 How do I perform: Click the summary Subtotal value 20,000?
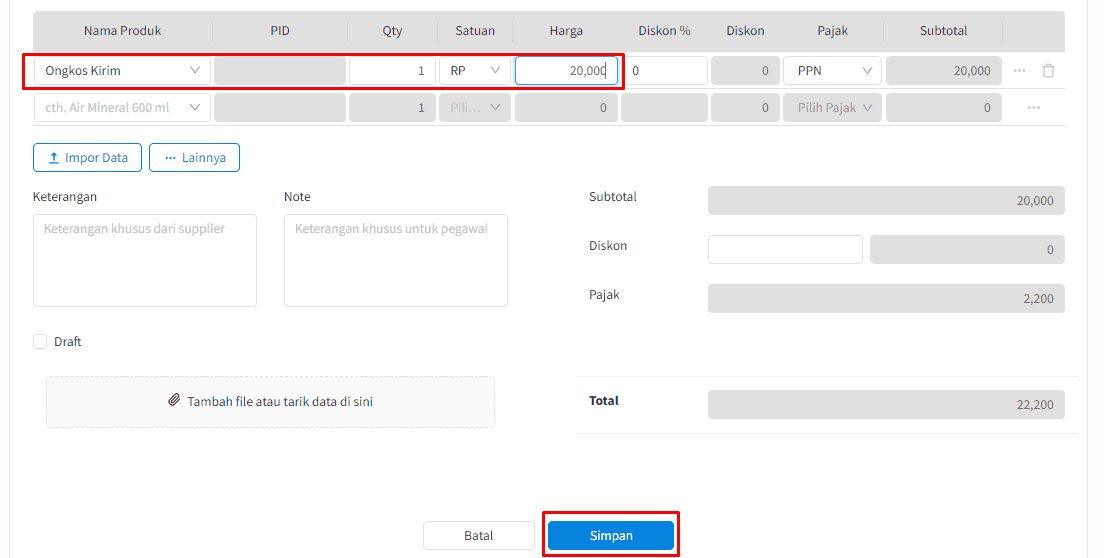pos(886,201)
